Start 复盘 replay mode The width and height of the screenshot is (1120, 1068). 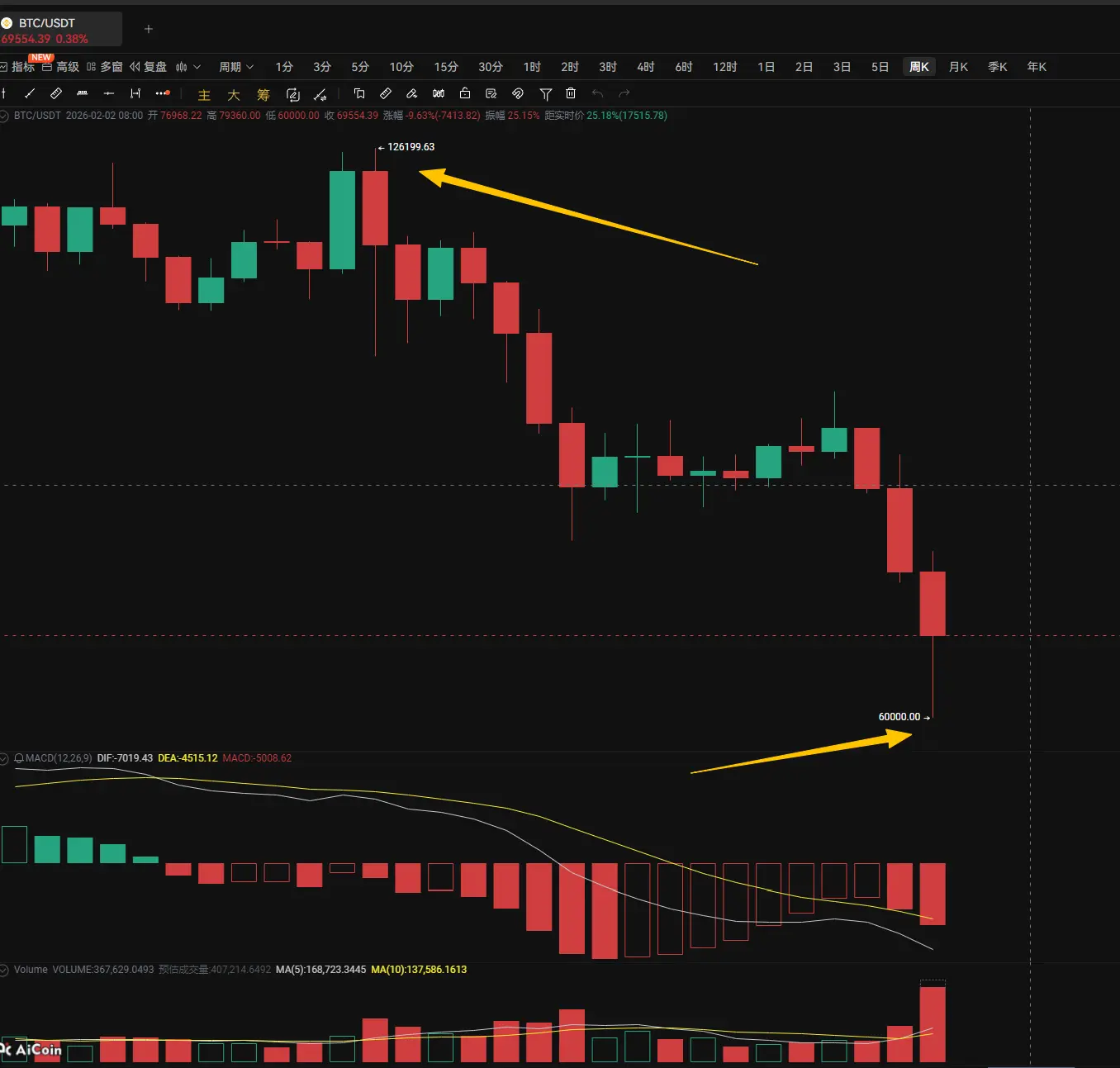(x=149, y=67)
